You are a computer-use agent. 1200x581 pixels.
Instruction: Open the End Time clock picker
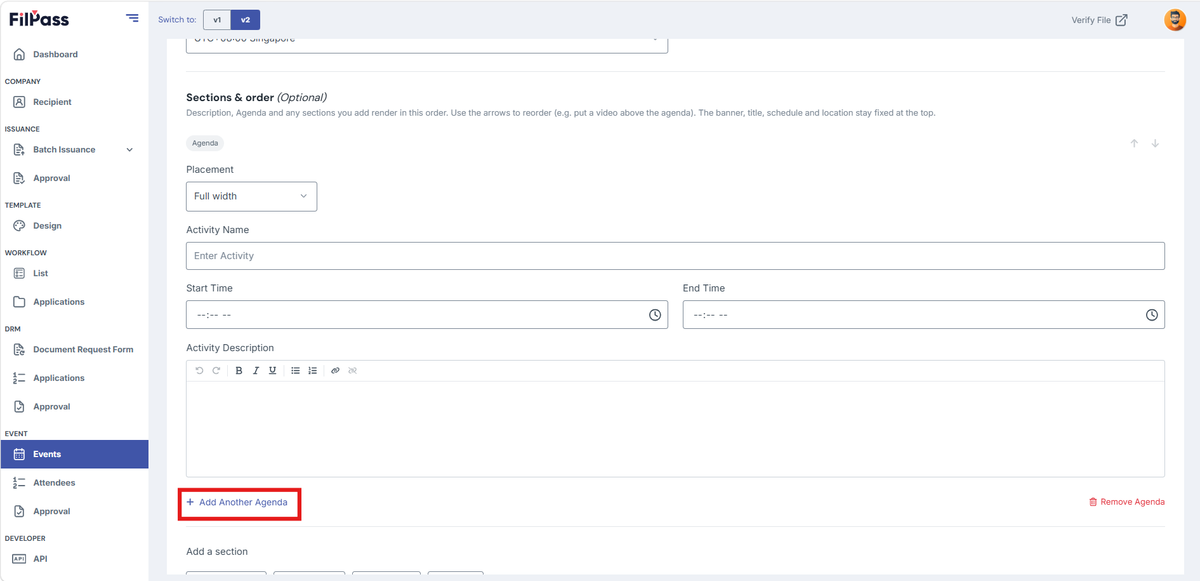(x=1152, y=315)
